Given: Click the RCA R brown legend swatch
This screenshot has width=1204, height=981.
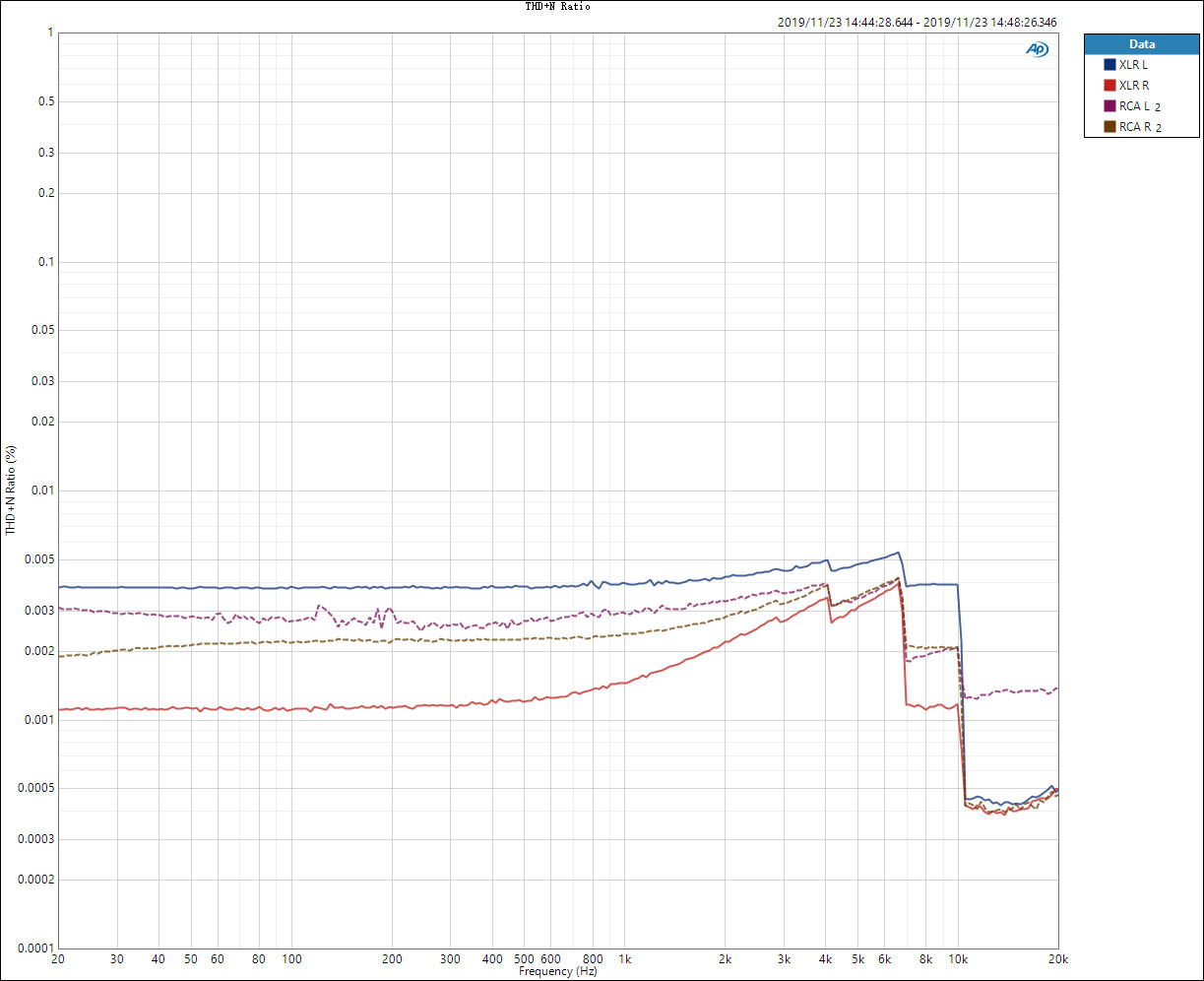Looking at the screenshot, I should point(1109,126).
